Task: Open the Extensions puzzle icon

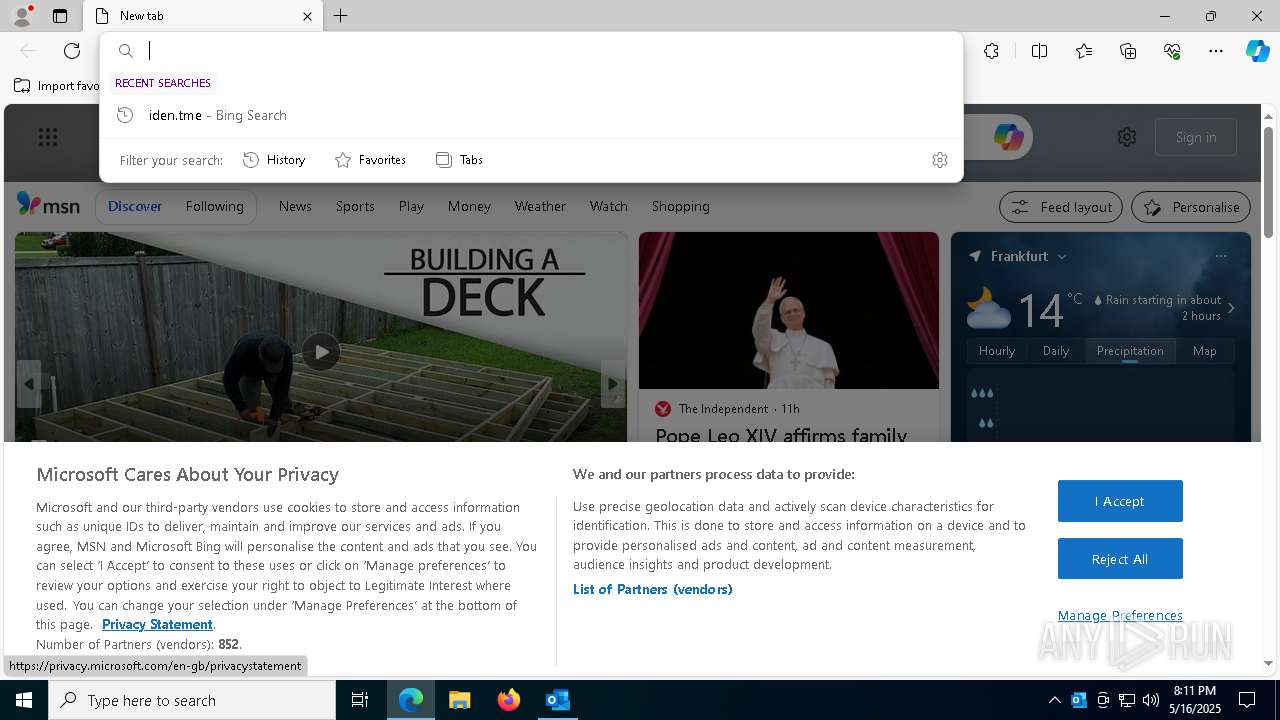Action: tap(991, 51)
